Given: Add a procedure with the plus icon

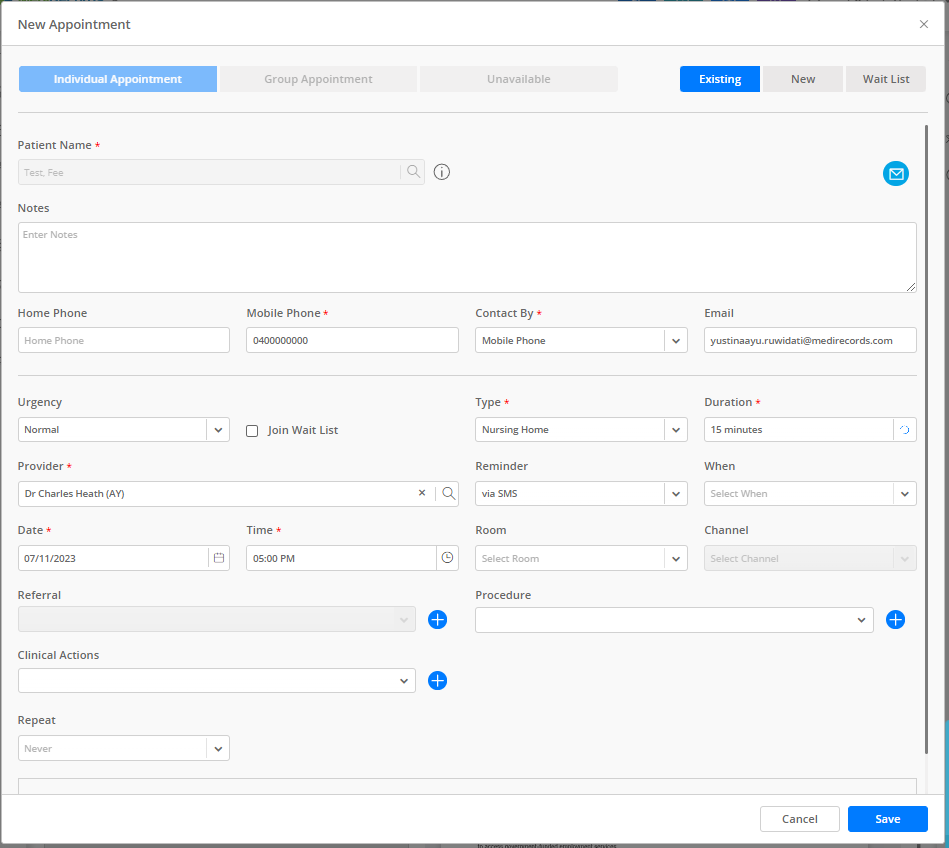Looking at the screenshot, I should (x=895, y=619).
